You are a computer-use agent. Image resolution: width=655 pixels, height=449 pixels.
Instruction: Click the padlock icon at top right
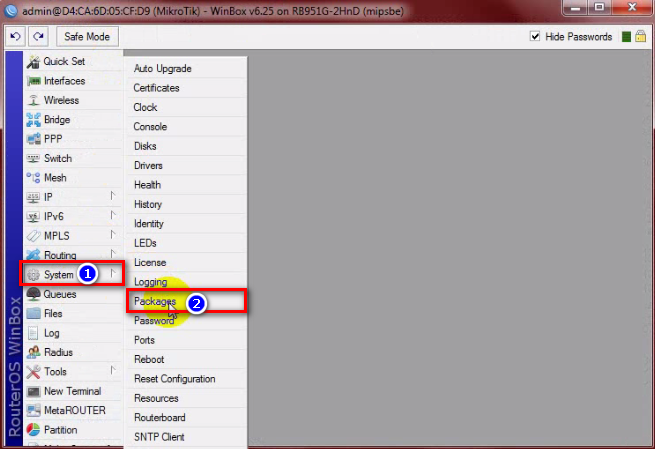point(640,36)
